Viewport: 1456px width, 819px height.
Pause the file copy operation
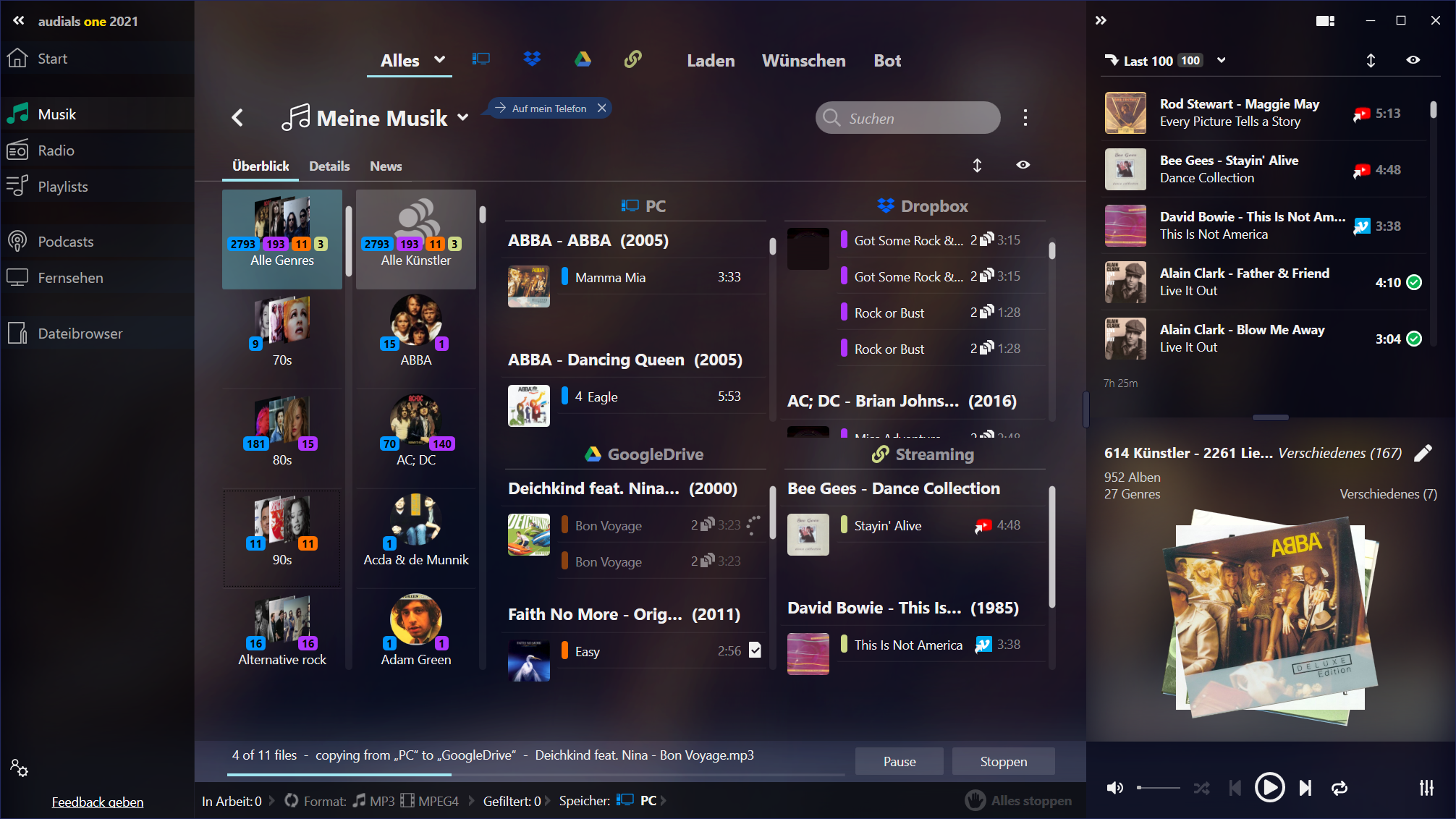(900, 762)
